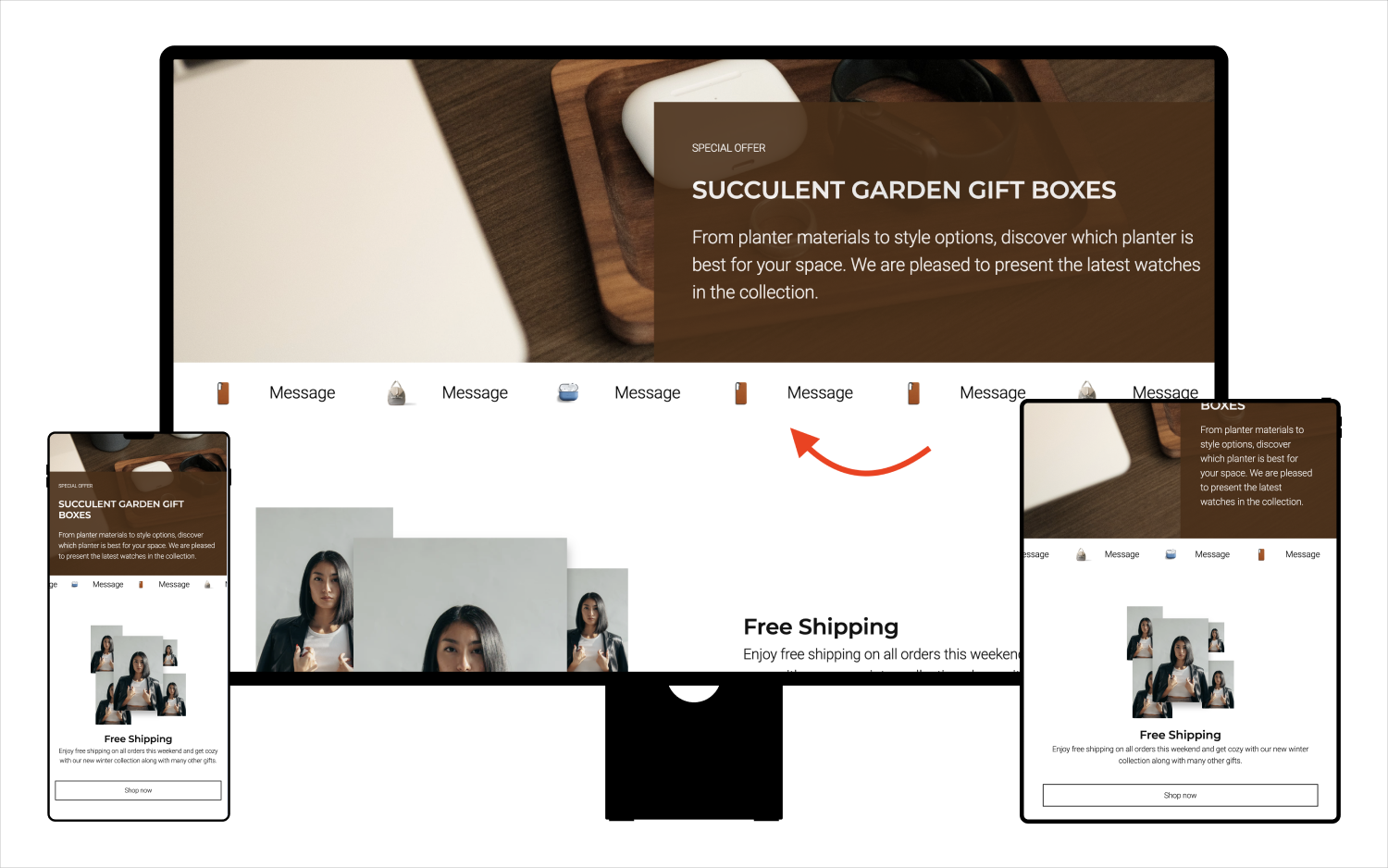Open the Free Shipping link on the desktop
This screenshot has width=1388, height=868.
point(820,626)
